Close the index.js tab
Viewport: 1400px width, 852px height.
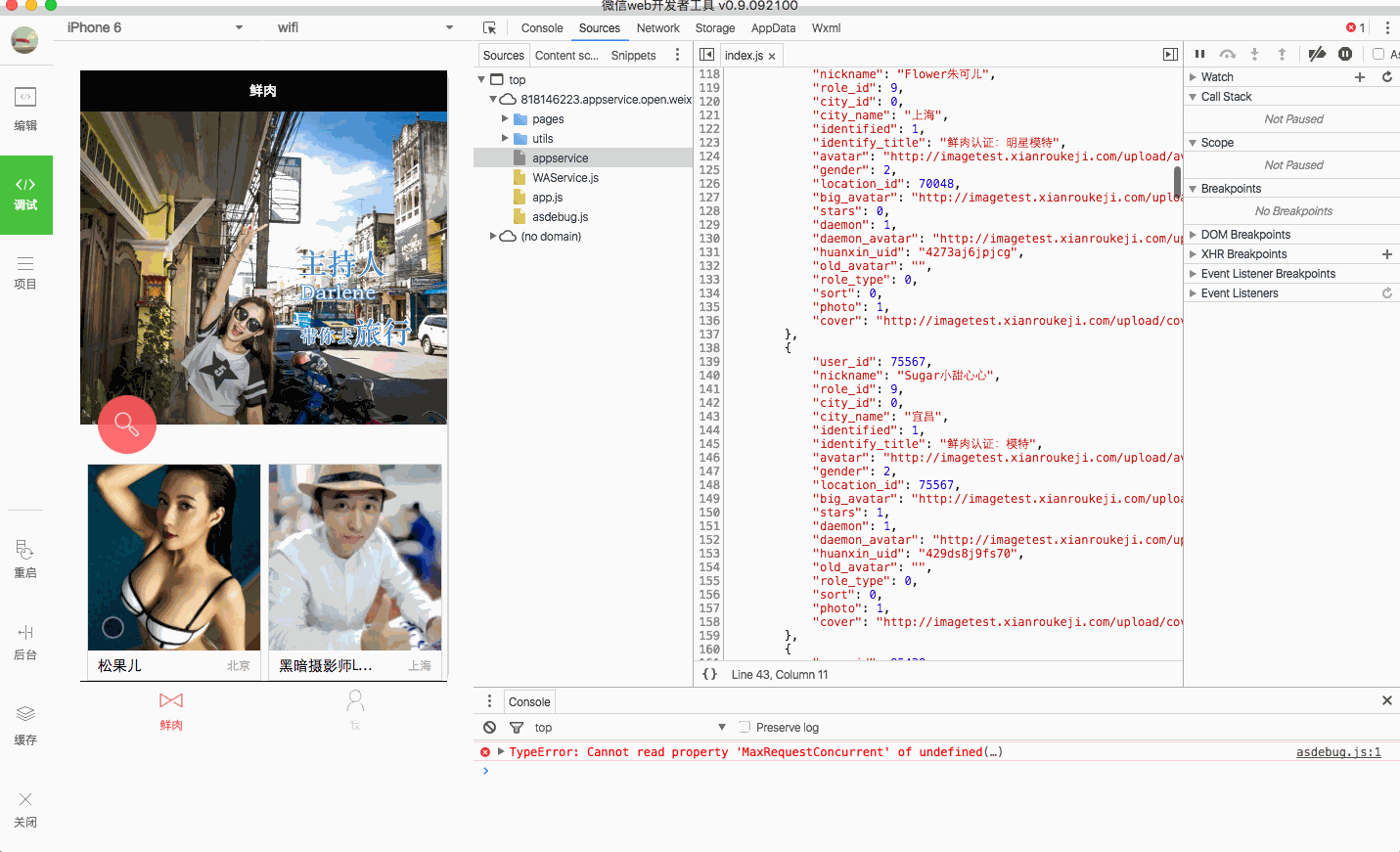coord(772,57)
